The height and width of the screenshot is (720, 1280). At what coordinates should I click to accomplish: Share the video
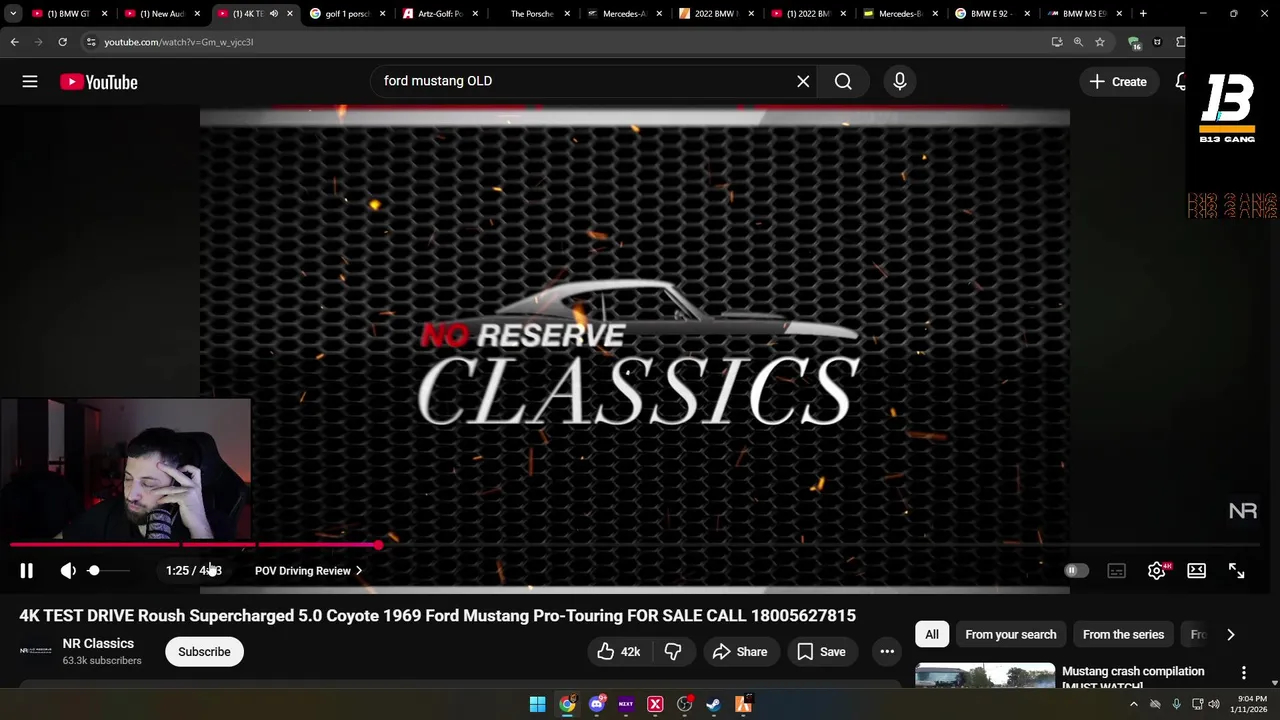tap(739, 652)
